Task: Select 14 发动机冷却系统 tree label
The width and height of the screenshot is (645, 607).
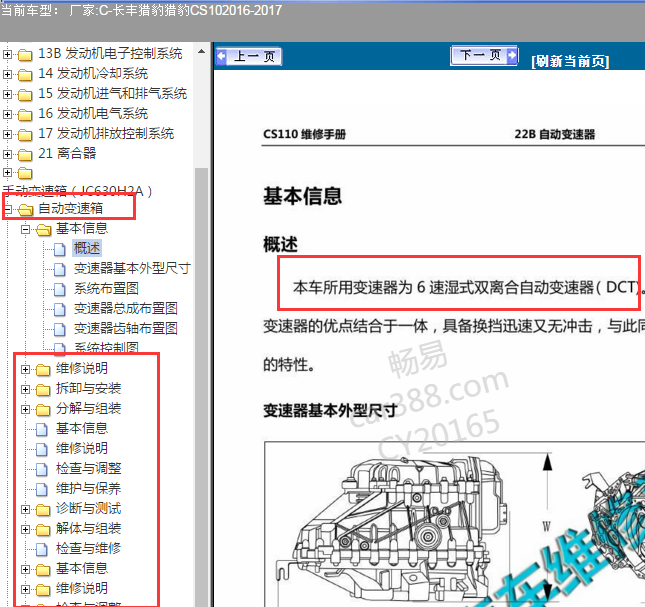Action: pyautogui.click(x=93, y=73)
